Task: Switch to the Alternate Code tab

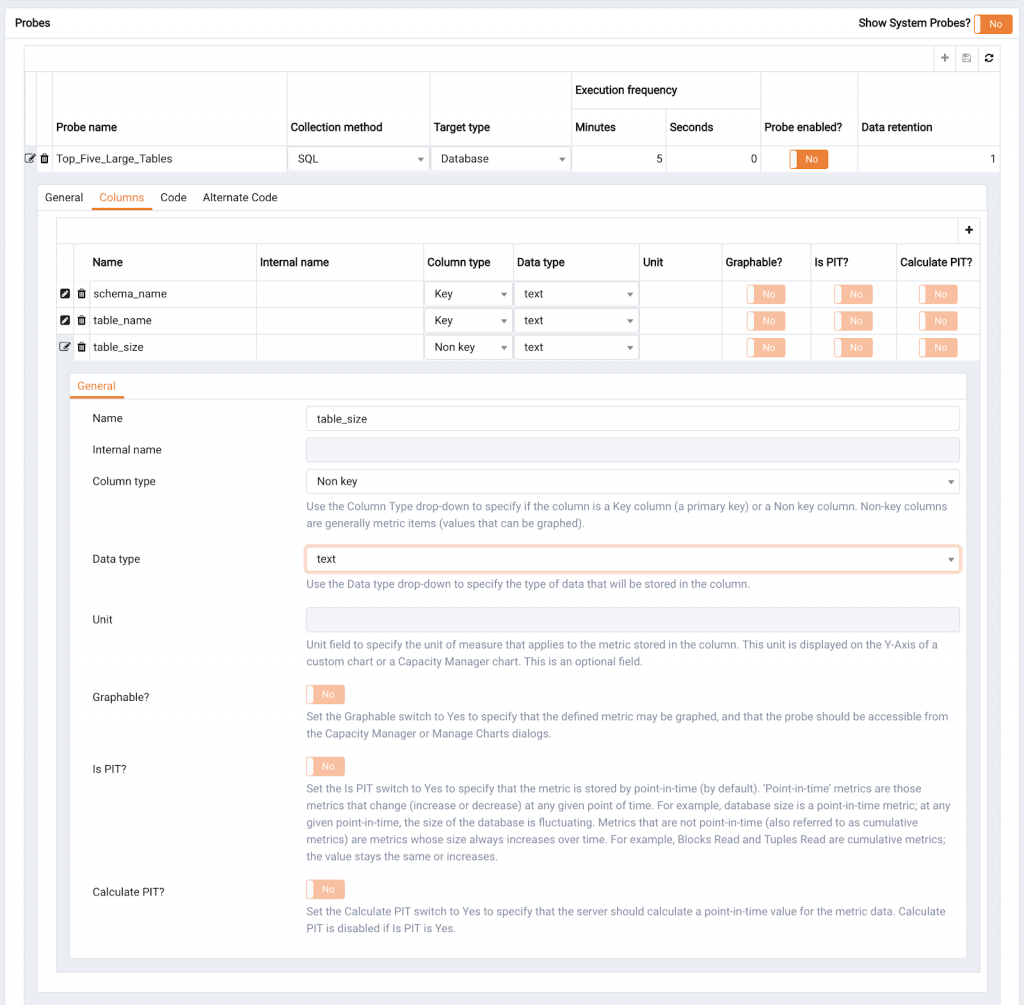Action: click(240, 198)
